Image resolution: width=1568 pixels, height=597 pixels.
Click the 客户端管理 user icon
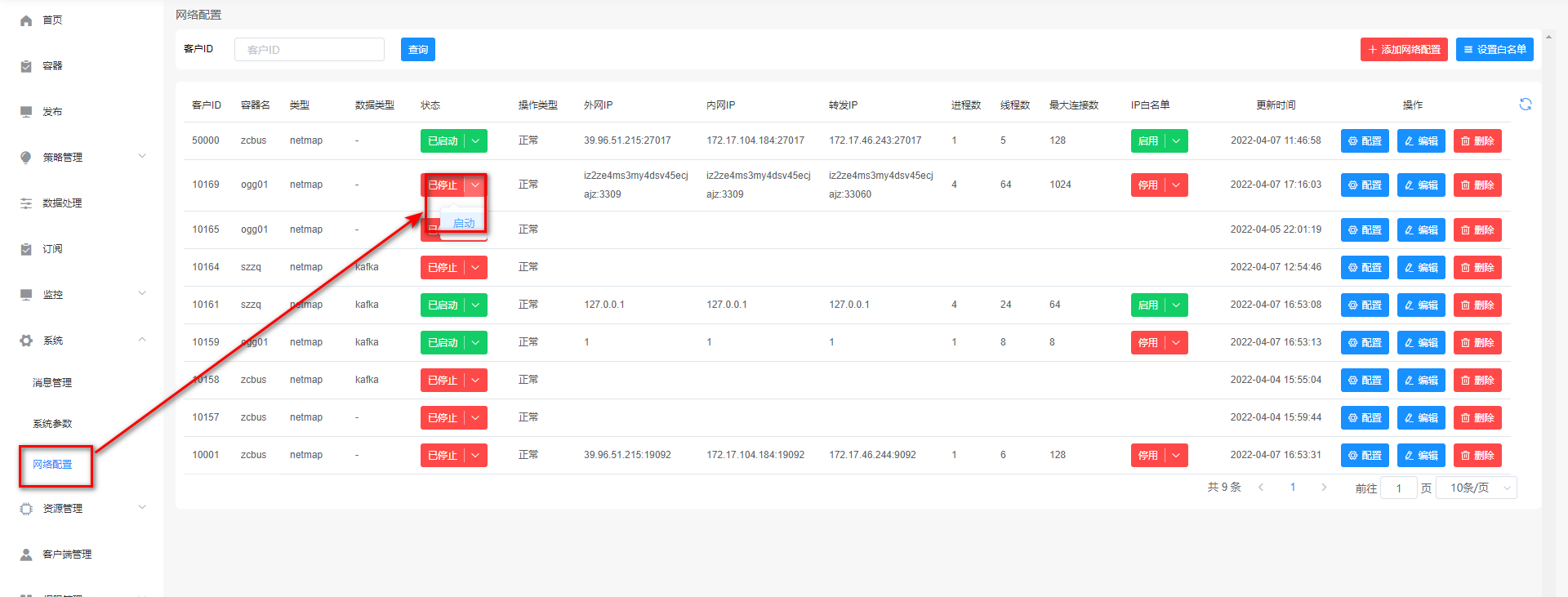(x=26, y=555)
